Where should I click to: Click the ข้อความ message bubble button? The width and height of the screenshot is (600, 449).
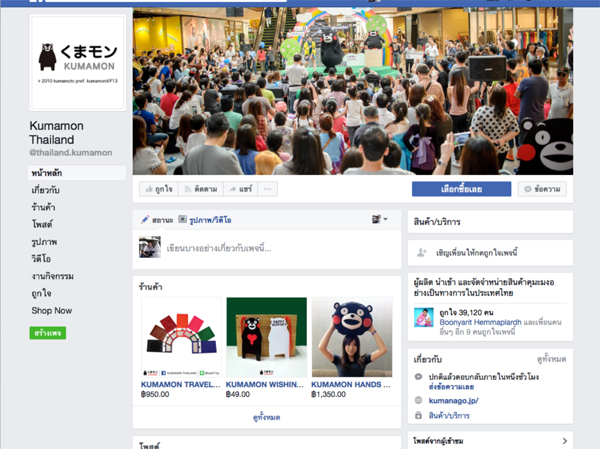542,189
